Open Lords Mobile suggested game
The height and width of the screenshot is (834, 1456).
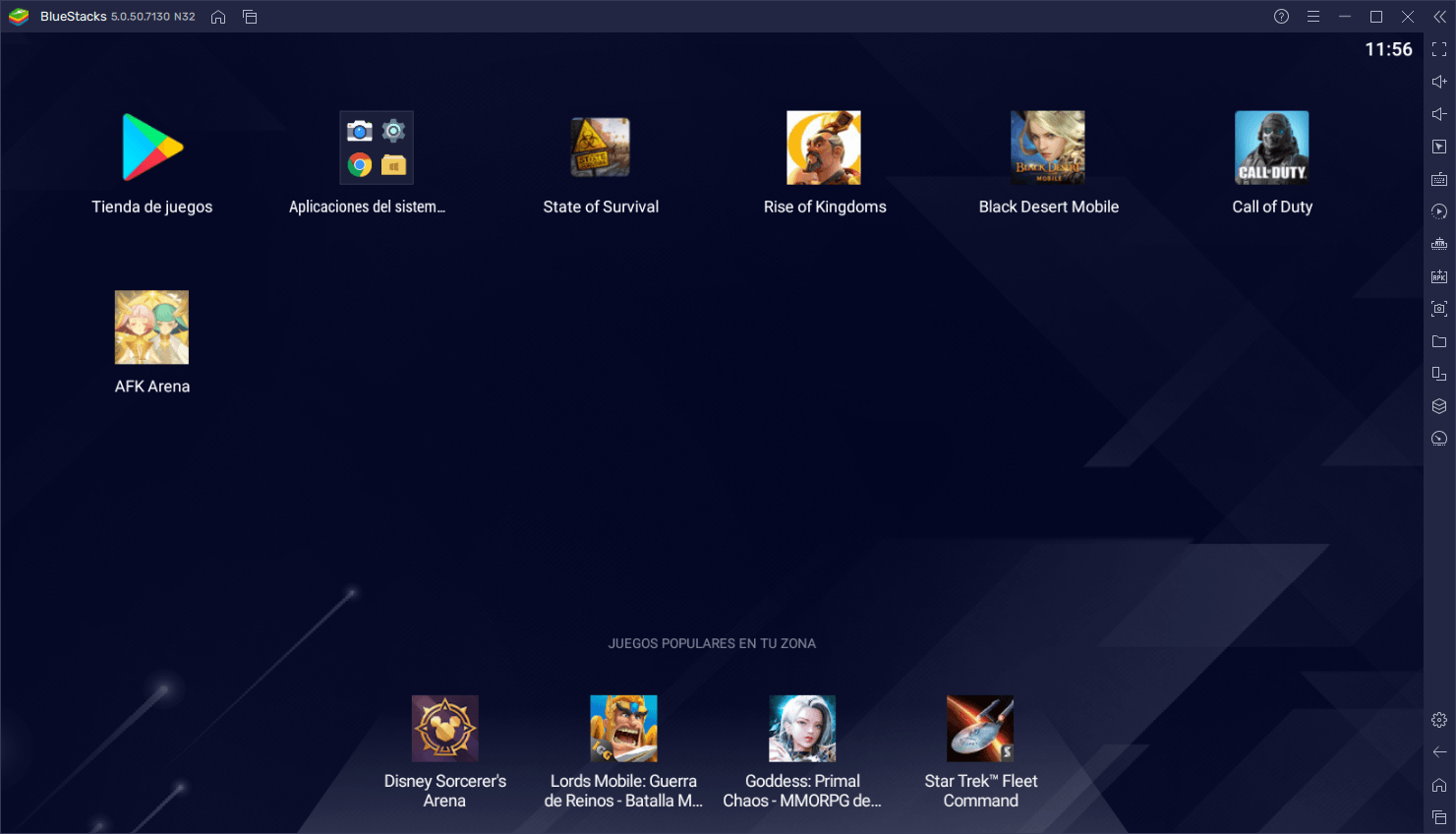coord(623,729)
